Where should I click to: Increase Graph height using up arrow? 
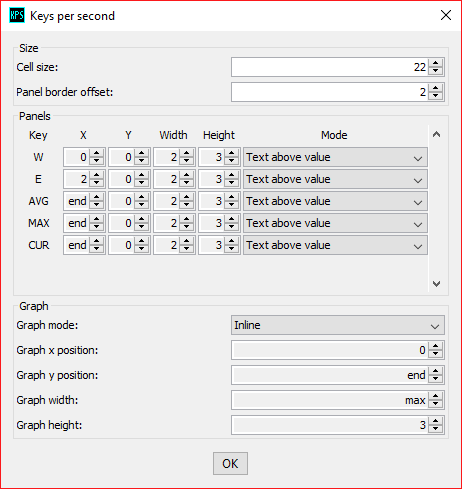435,421
